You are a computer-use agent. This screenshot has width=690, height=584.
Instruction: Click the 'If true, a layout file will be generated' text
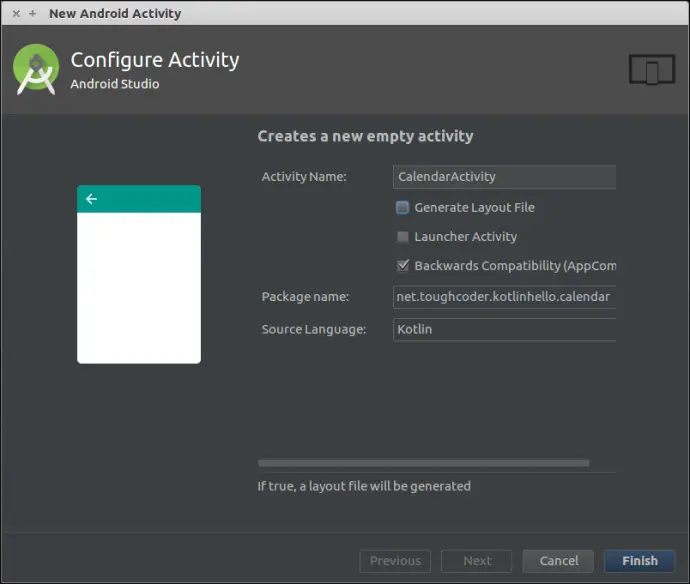pyautogui.click(x=364, y=486)
